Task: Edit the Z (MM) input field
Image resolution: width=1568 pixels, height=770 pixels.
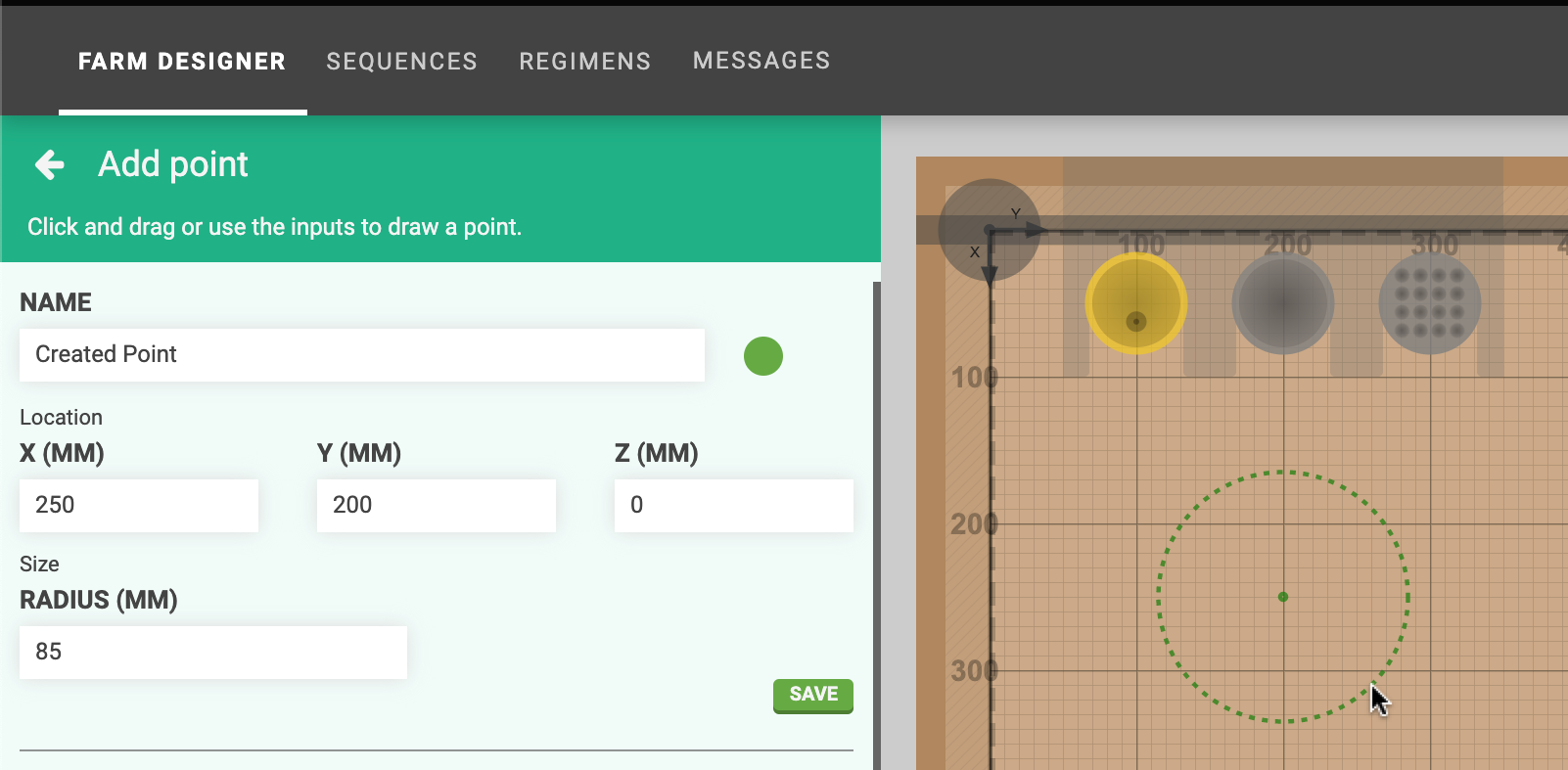Action: pyautogui.click(x=733, y=505)
